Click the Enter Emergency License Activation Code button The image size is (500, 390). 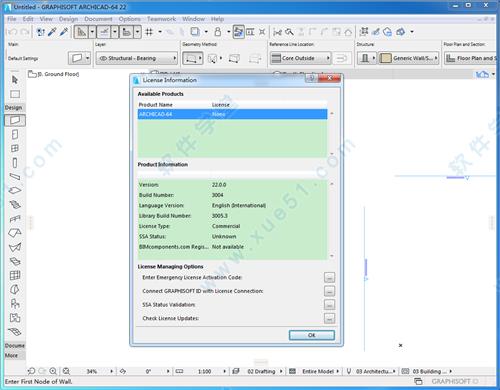pyautogui.click(x=329, y=277)
